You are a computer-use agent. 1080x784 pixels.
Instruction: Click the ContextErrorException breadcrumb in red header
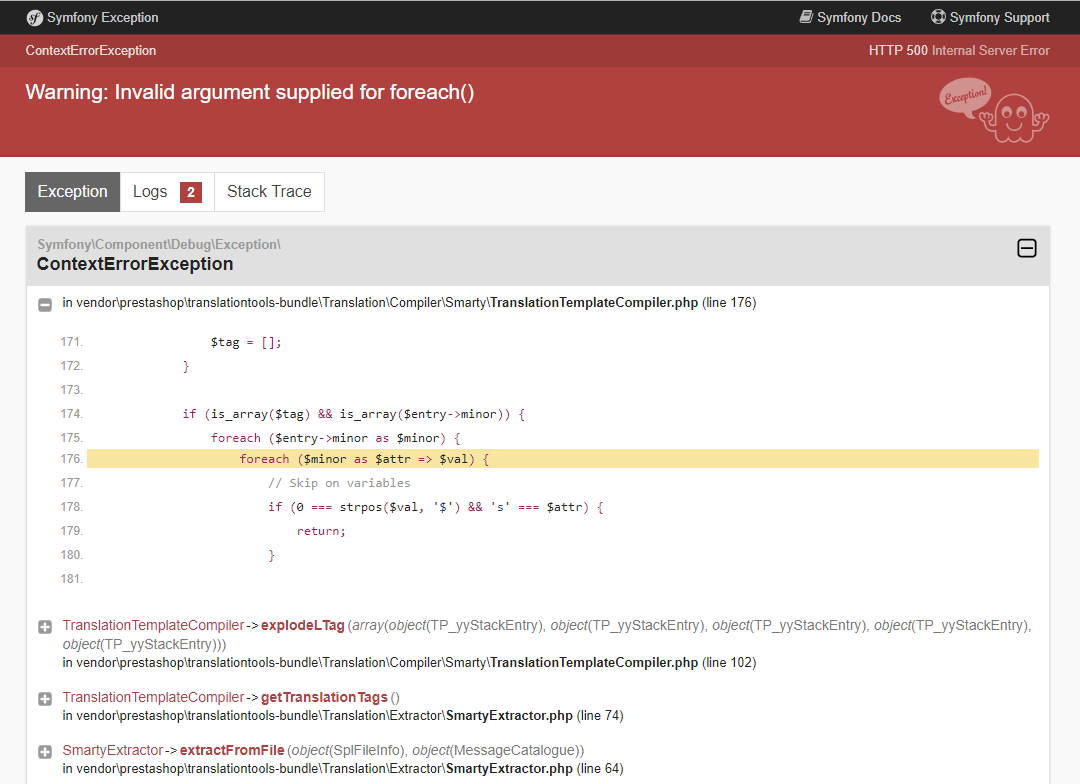90,50
